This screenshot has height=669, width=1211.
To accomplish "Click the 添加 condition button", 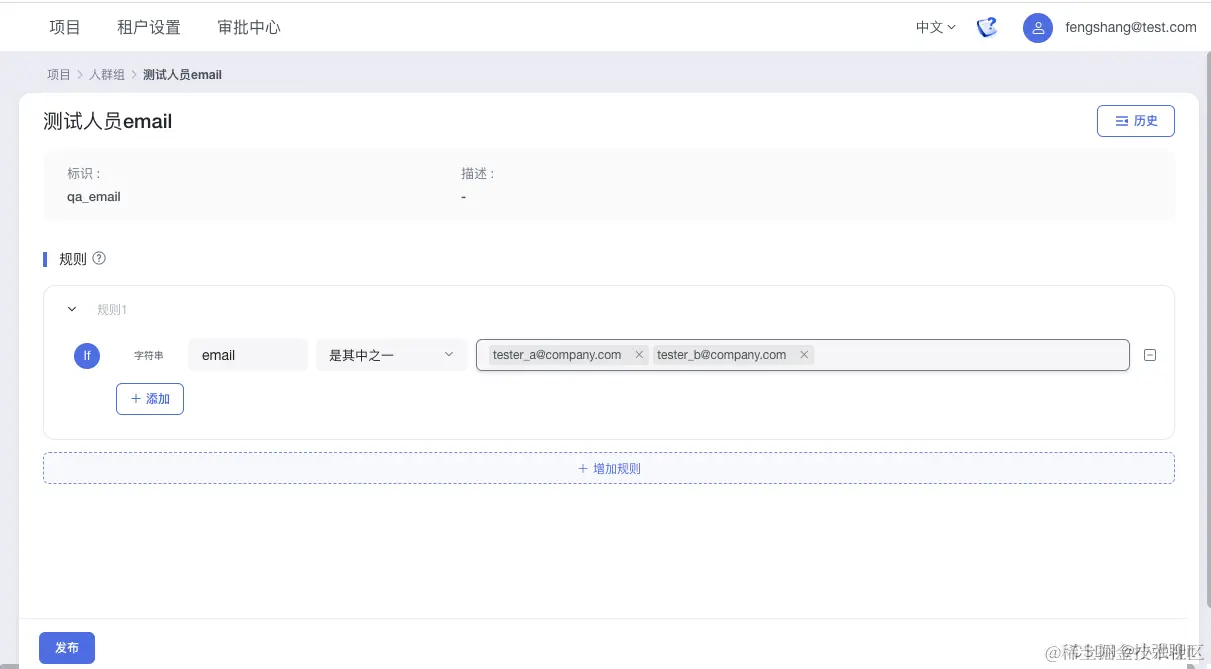I will [150, 399].
